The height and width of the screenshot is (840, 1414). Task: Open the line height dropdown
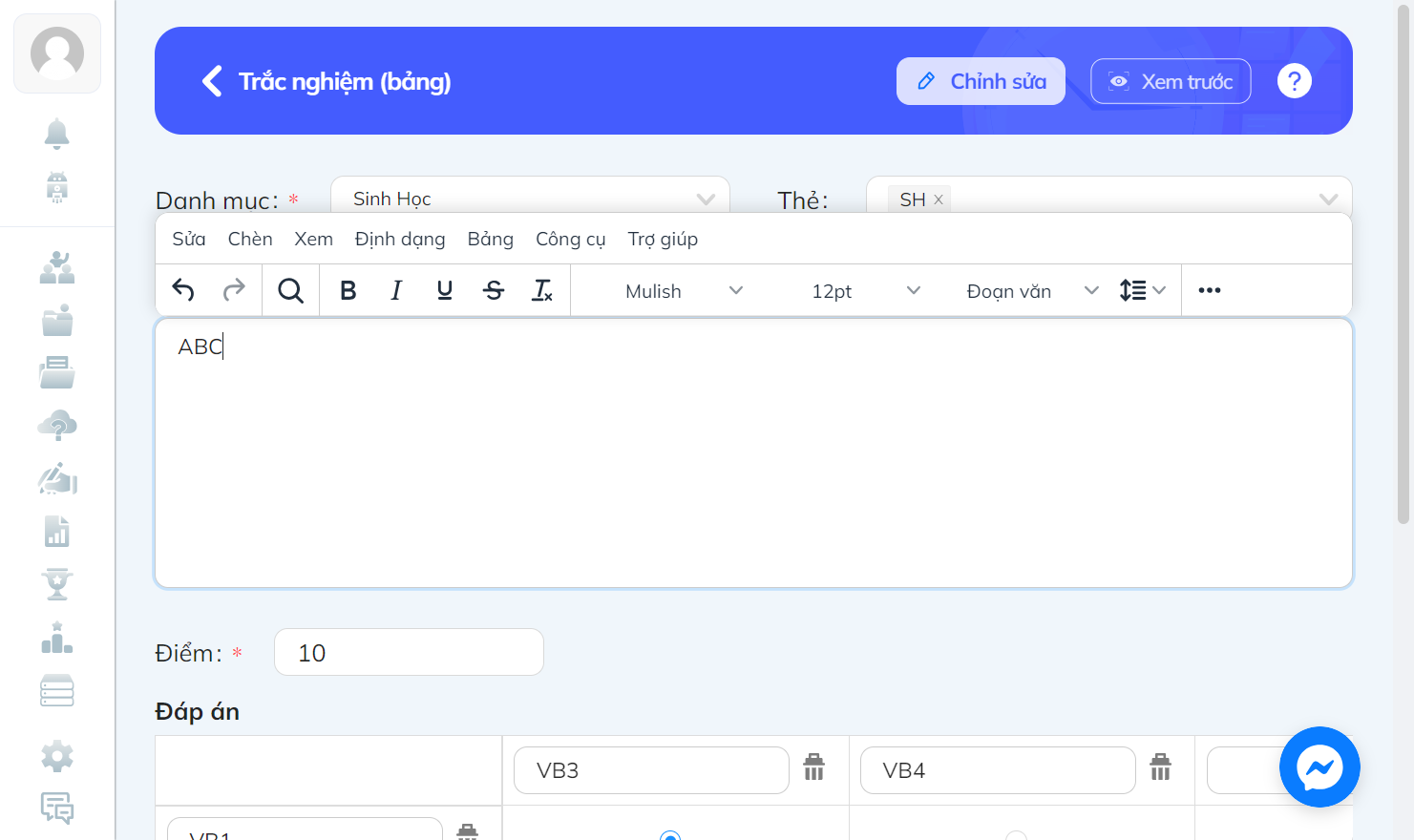[x=1143, y=290]
